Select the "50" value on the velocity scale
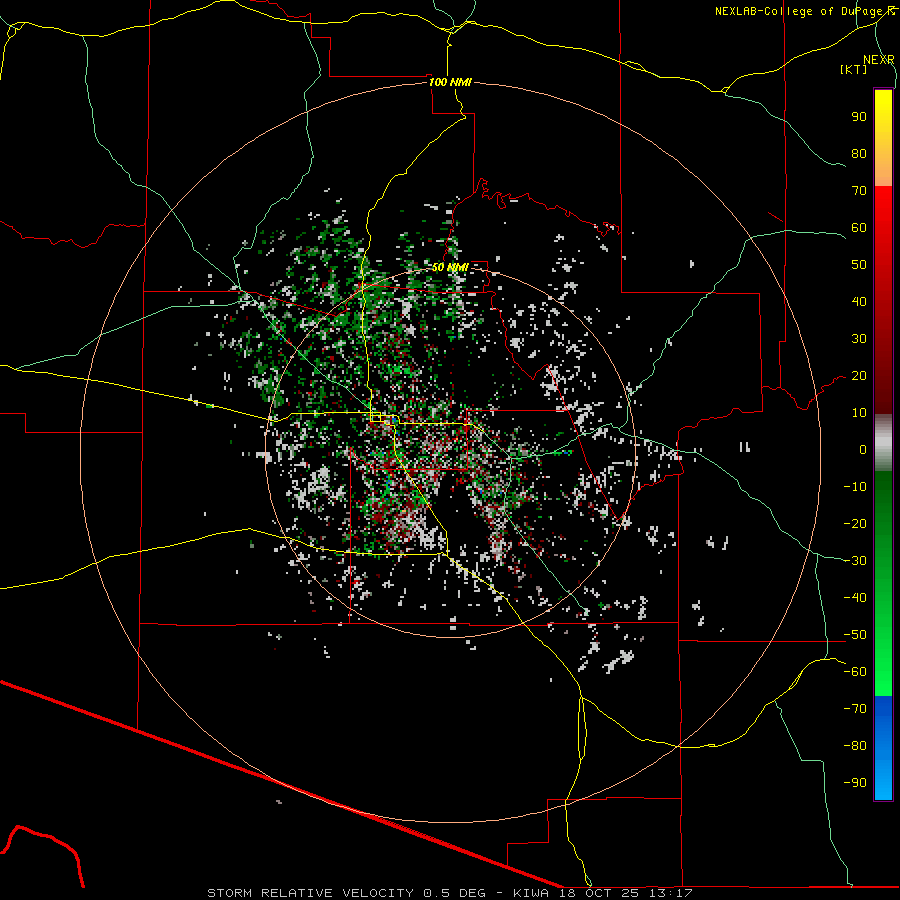Viewport: 900px width, 900px height. tap(859, 265)
